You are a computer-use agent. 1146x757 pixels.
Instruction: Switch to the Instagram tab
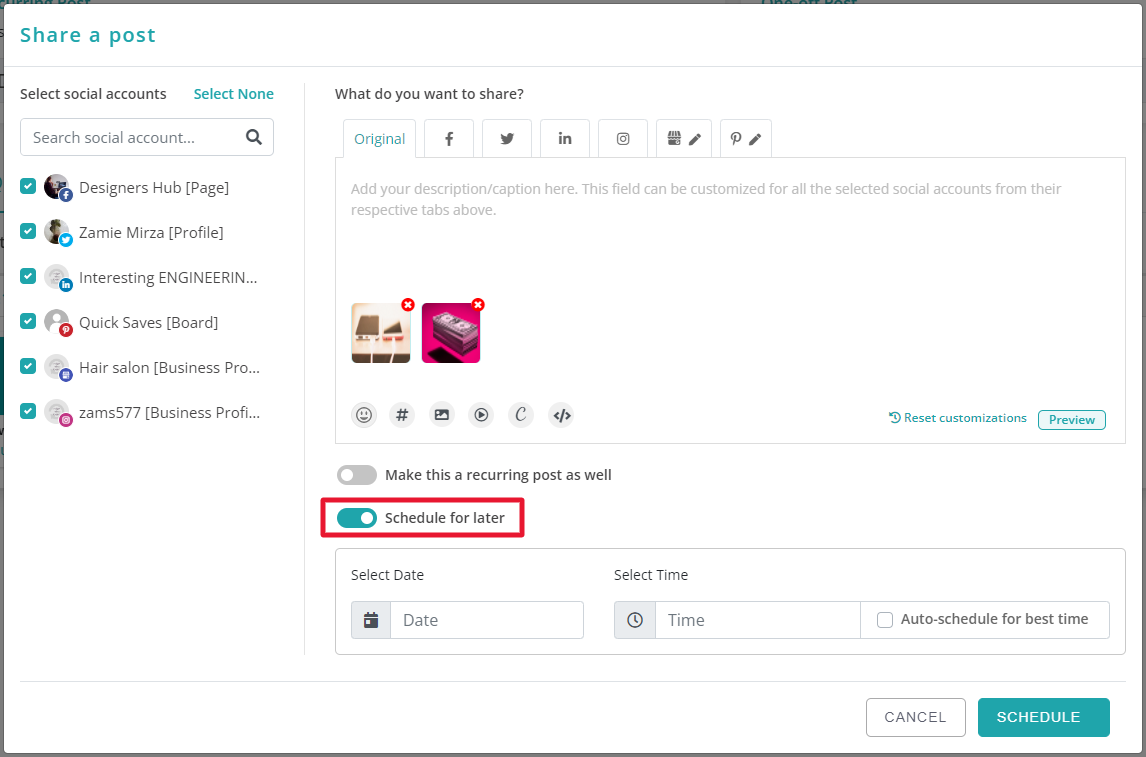coord(623,138)
